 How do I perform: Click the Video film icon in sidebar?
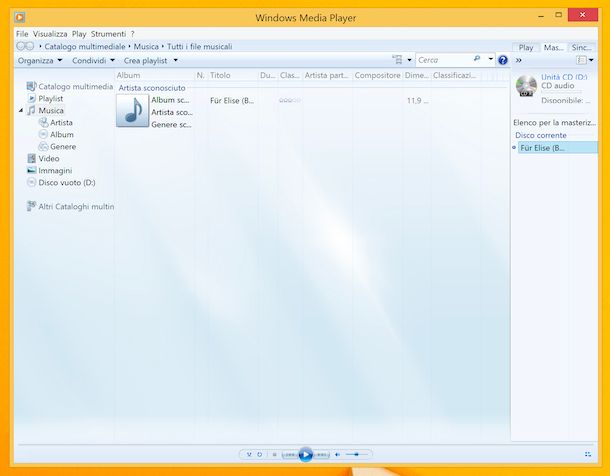point(32,158)
